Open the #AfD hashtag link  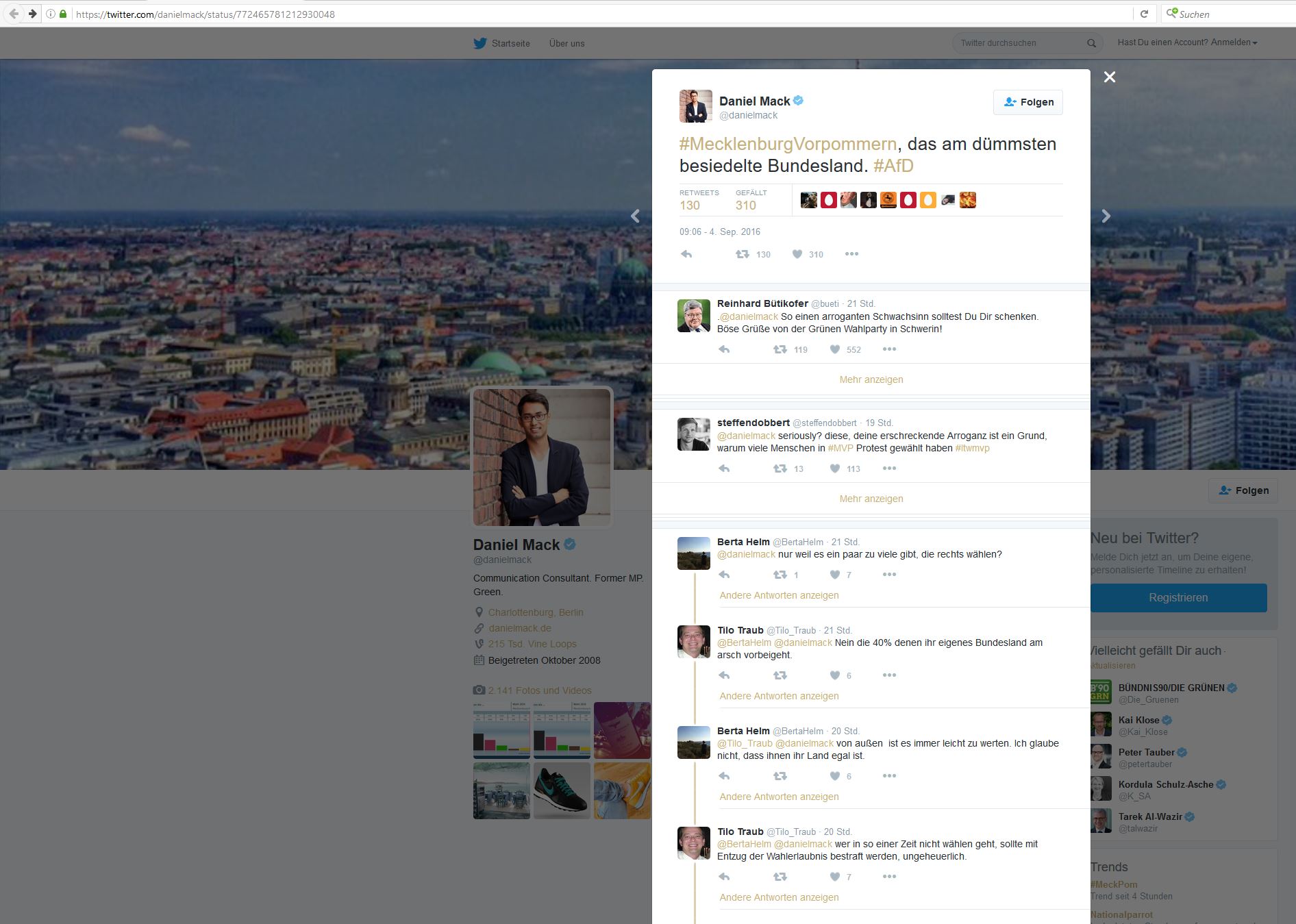pos(893,166)
